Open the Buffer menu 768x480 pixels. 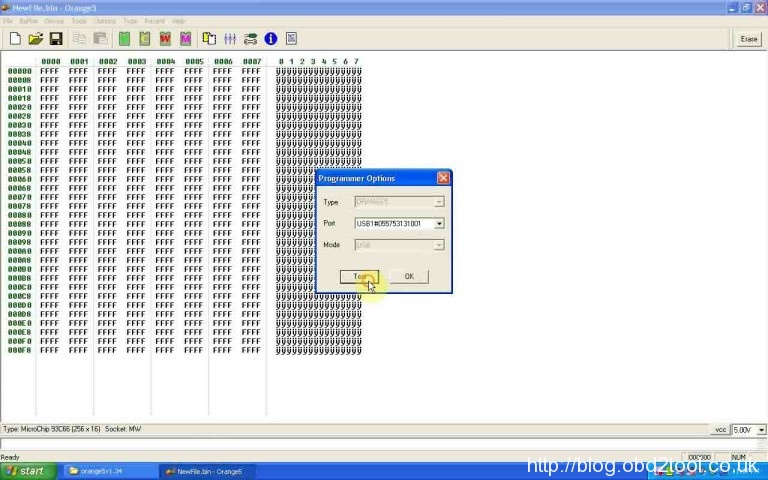(x=28, y=21)
